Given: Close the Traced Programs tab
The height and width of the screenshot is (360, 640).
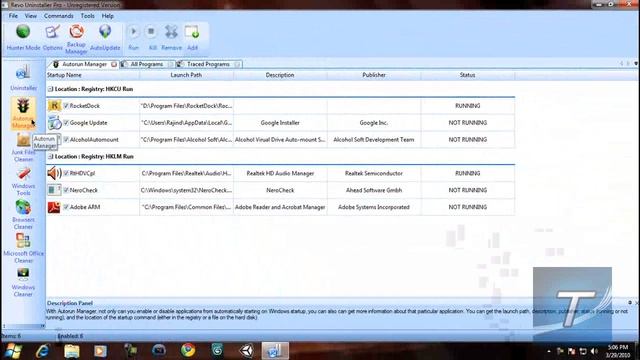Looking at the screenshot, I should click(238, 64).
